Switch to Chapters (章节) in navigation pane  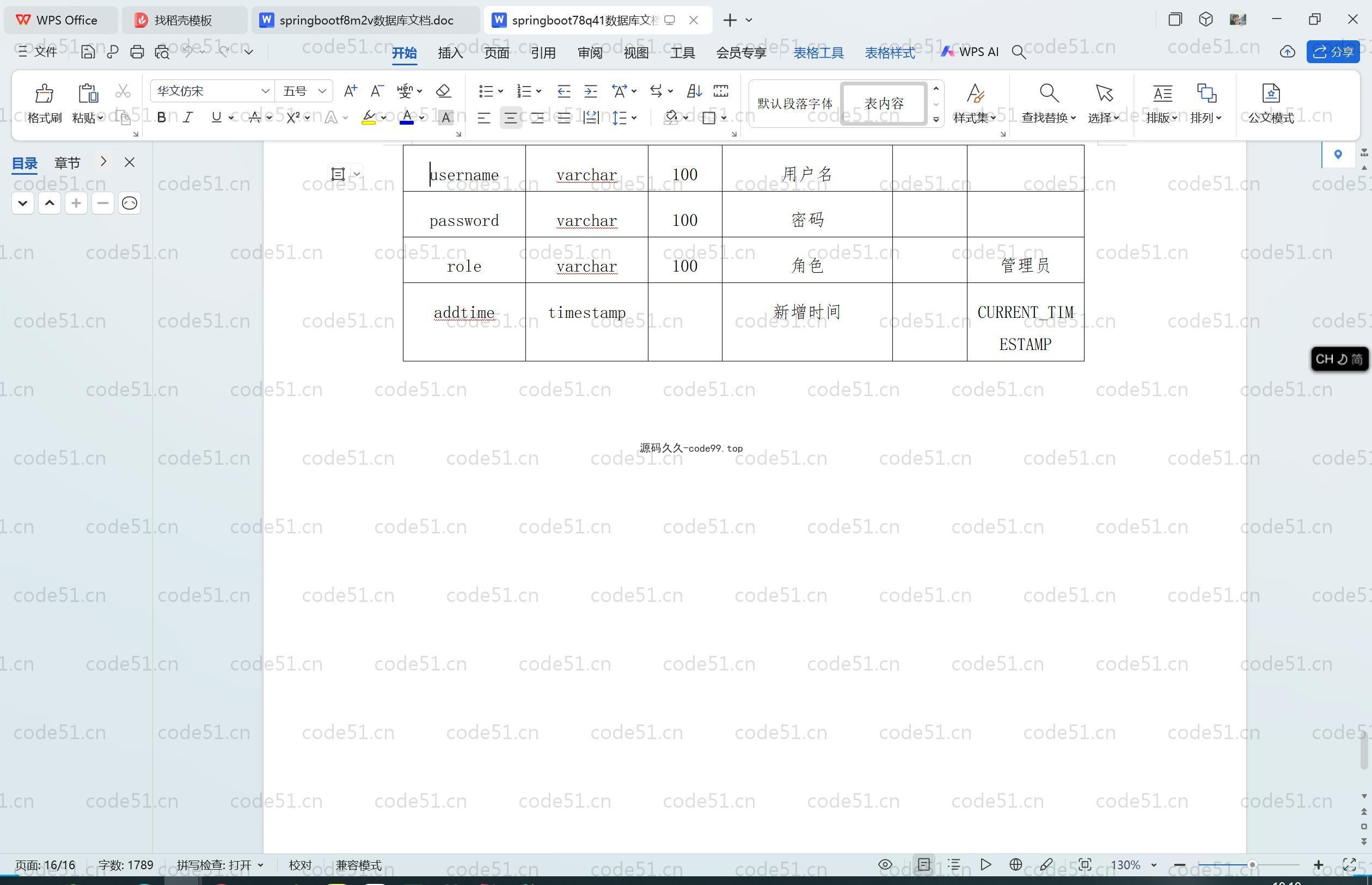68,163
